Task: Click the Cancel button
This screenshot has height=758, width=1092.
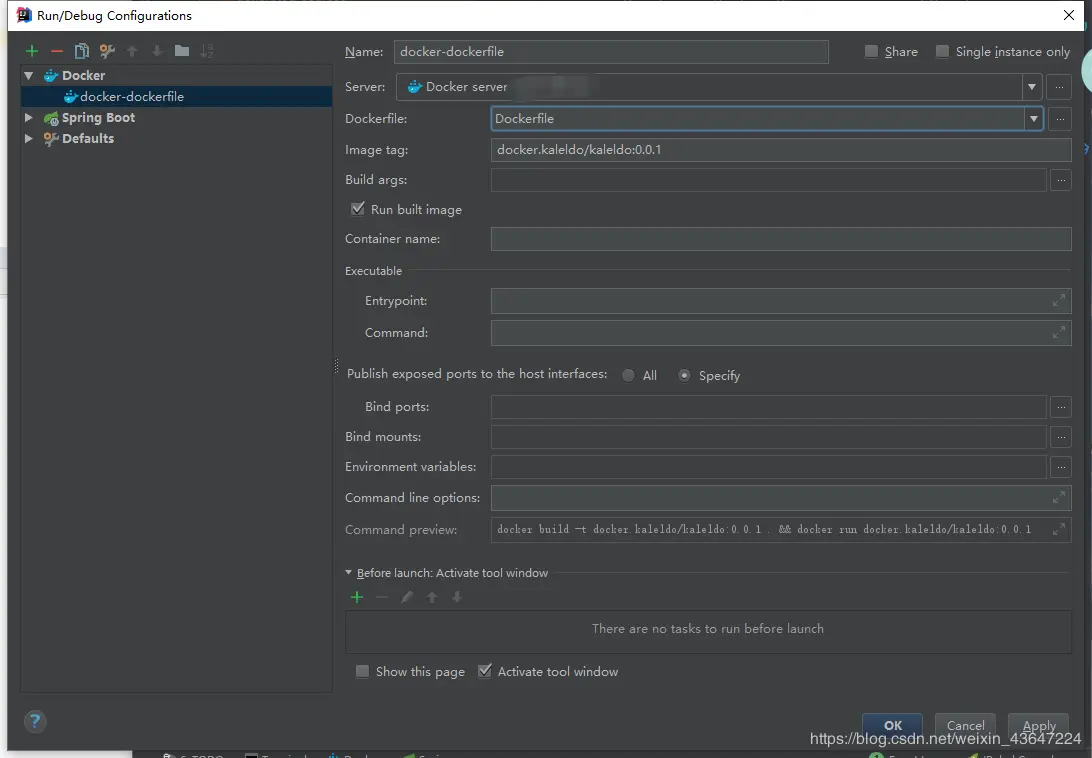Action: 965,725
